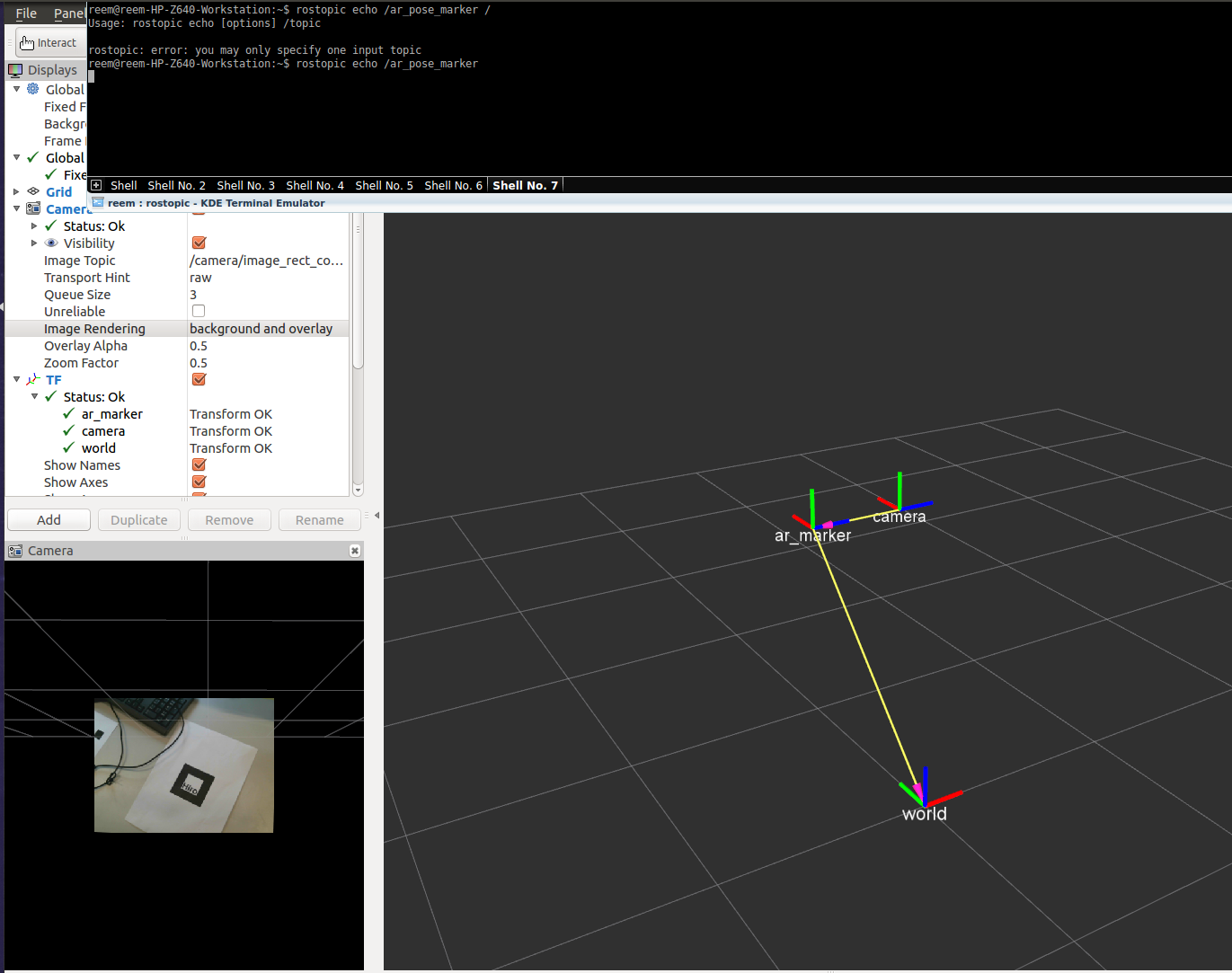Image resolution: width=1232 pixels, height=973 pixels.
Task: Collapse the left panel with arrow handle
Action: tap(377, 515)
